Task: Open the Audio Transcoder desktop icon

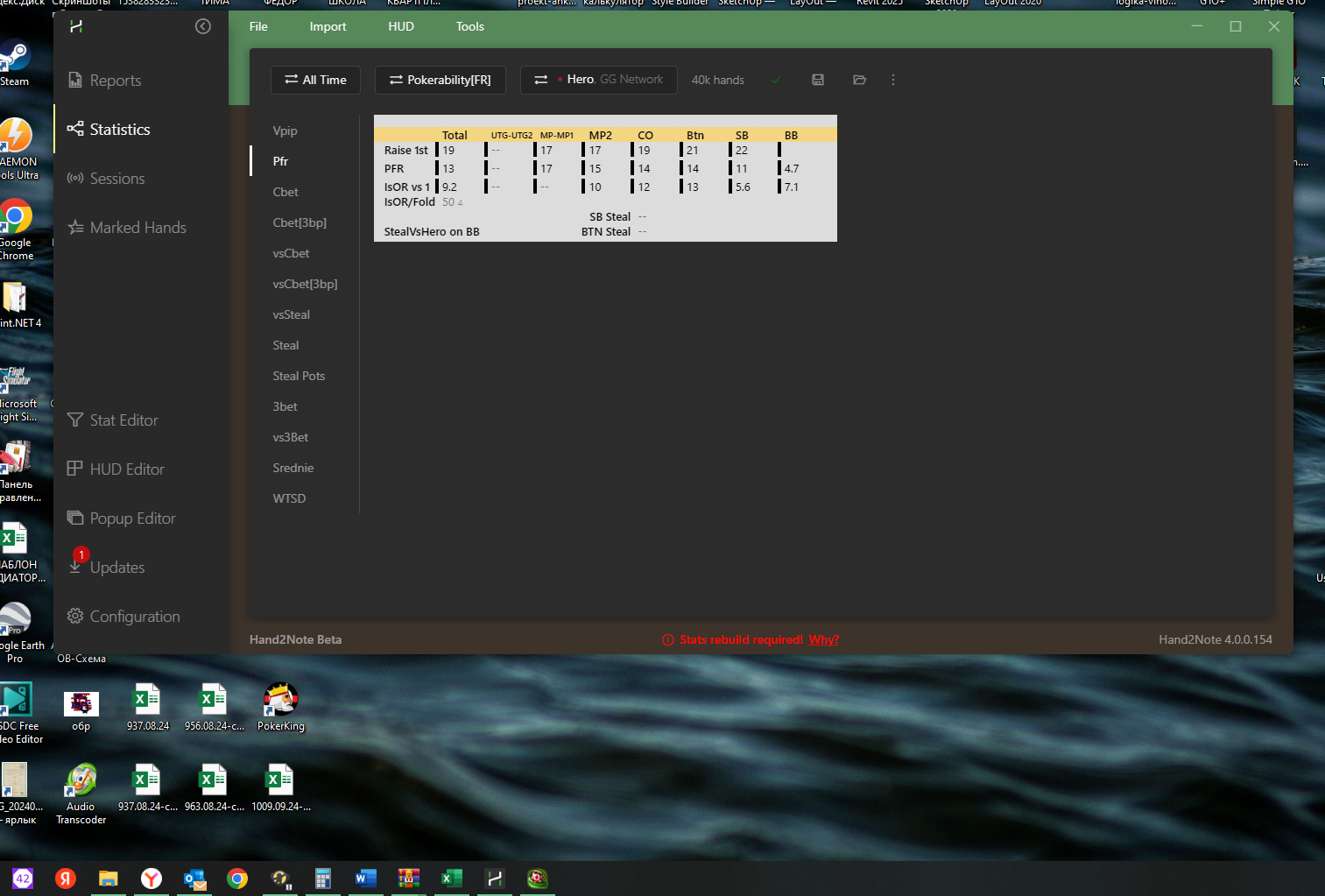Action: (81, 794)
